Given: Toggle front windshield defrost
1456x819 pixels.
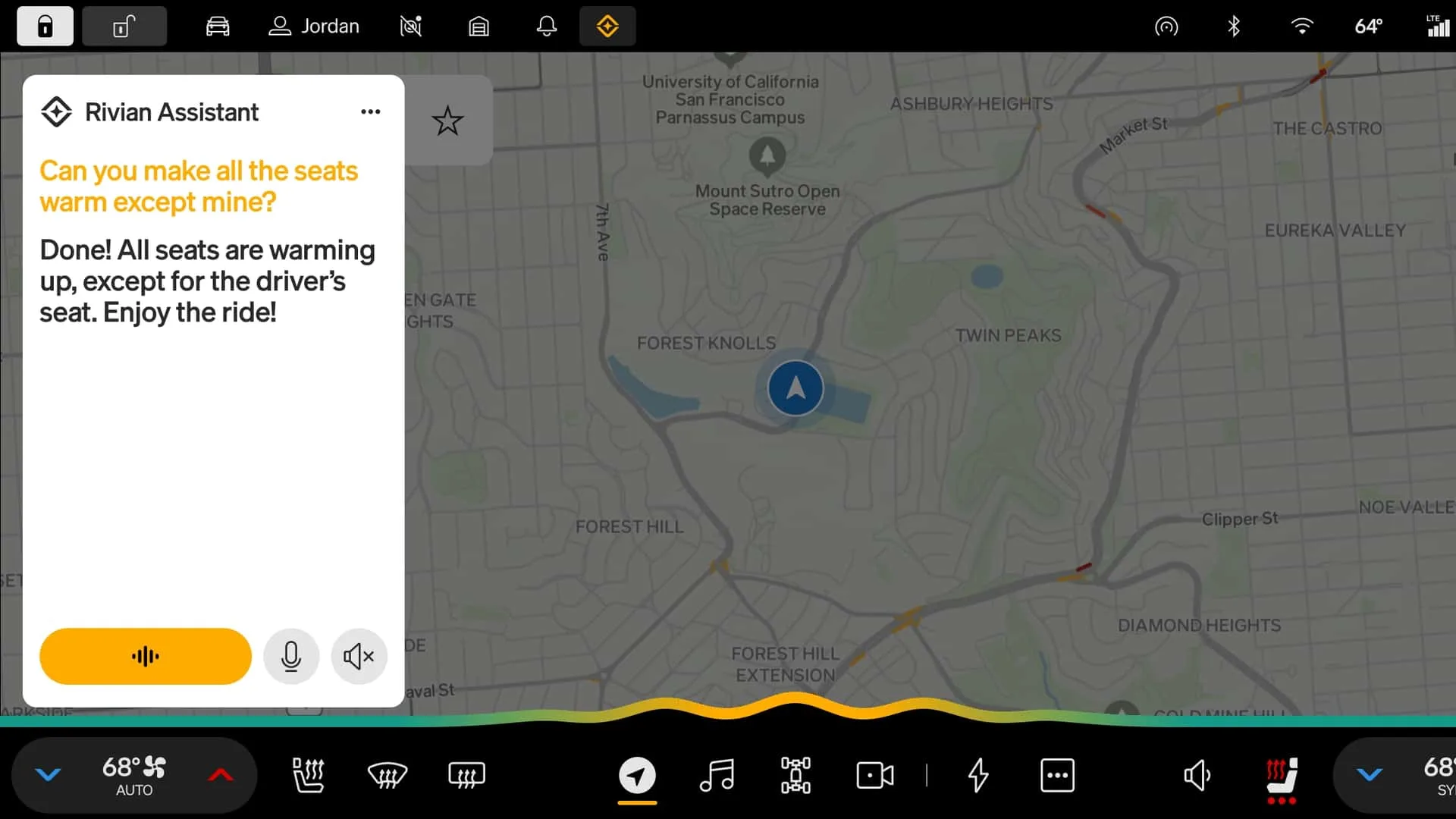Looking at the screenshot, I should [387, 775].
